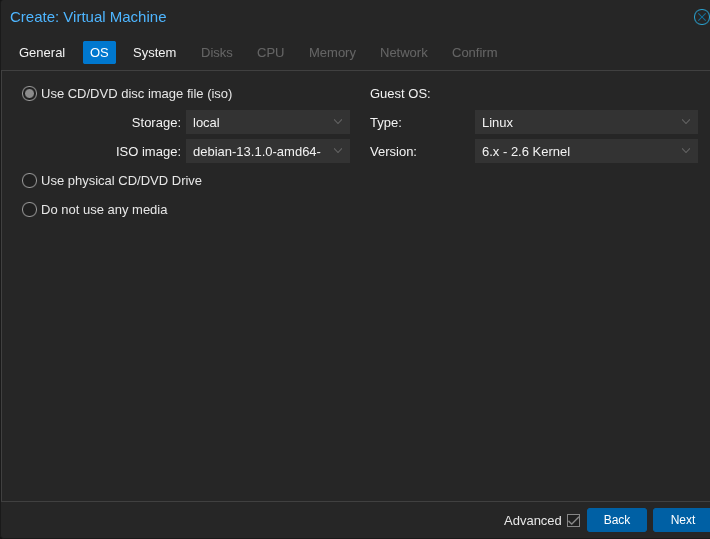
Task: Select Use CD/DVD disc image file option
Action: click(30, 93)
